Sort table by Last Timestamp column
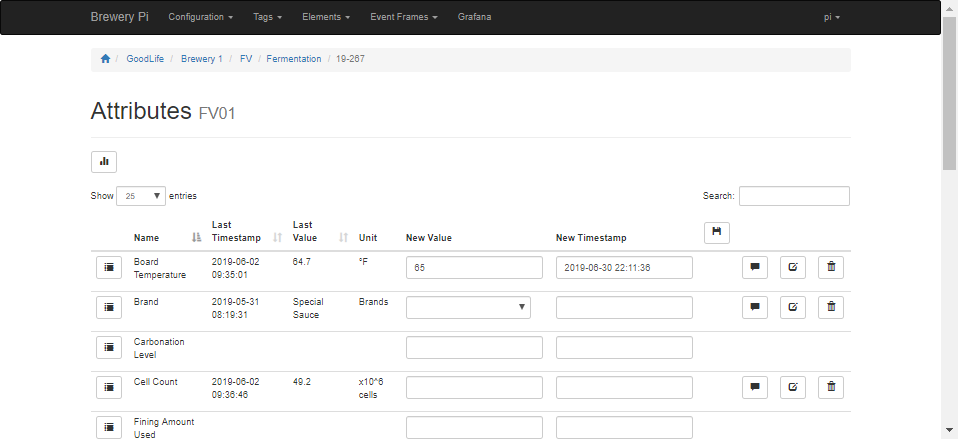 click(247, 231)
